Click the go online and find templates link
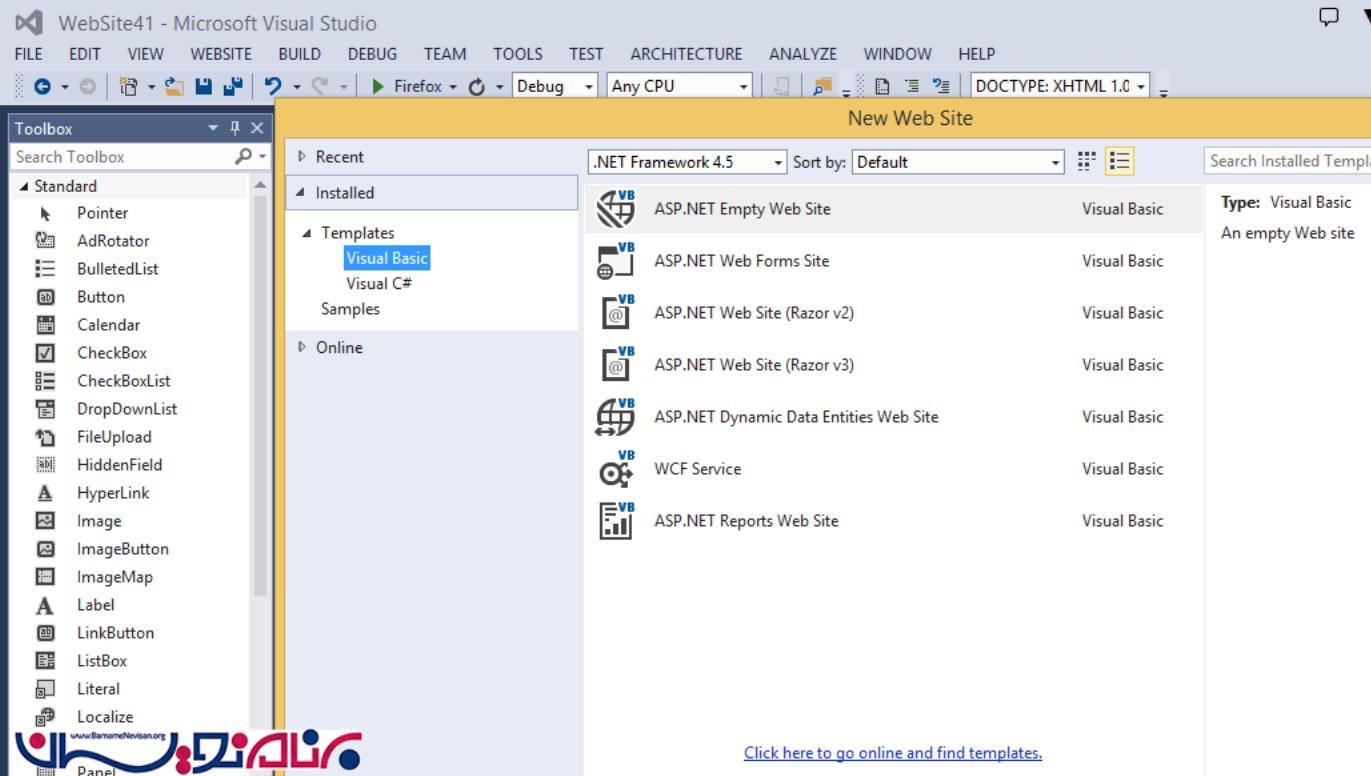The width and height of the screenshot is (1371, 776). coord(892,753)
